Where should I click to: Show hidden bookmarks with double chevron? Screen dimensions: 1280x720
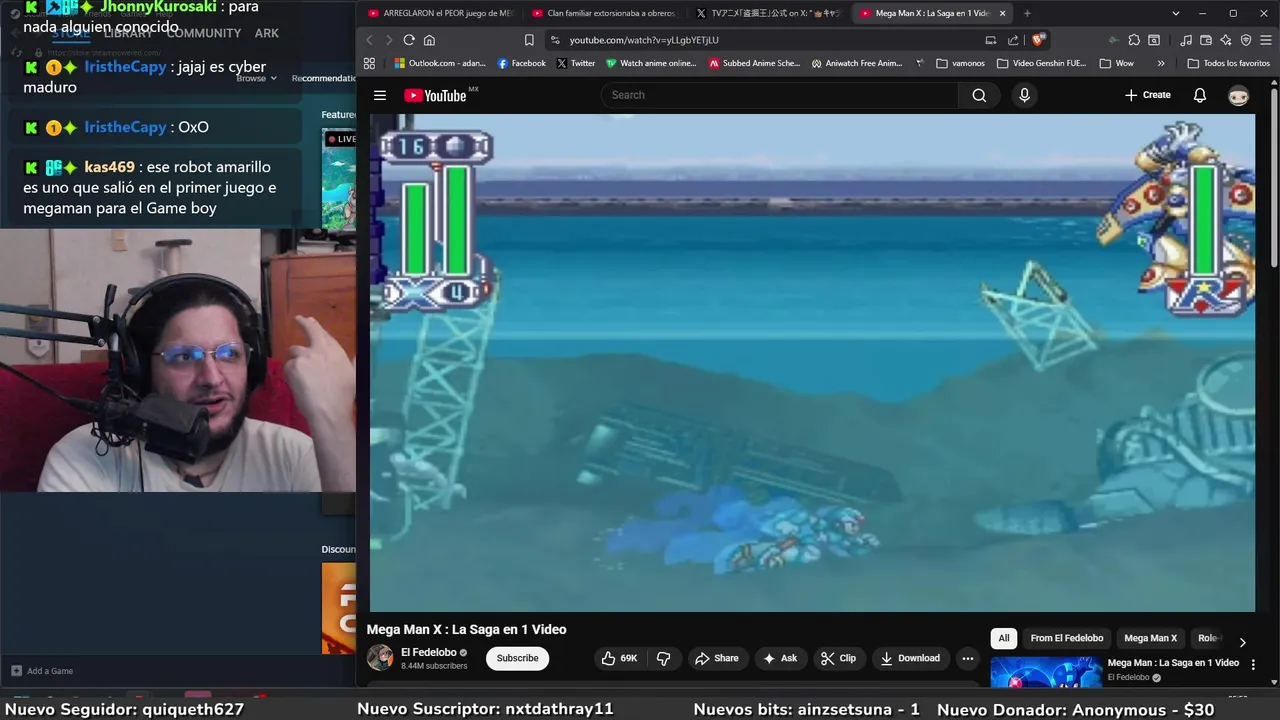point(1160,63)
